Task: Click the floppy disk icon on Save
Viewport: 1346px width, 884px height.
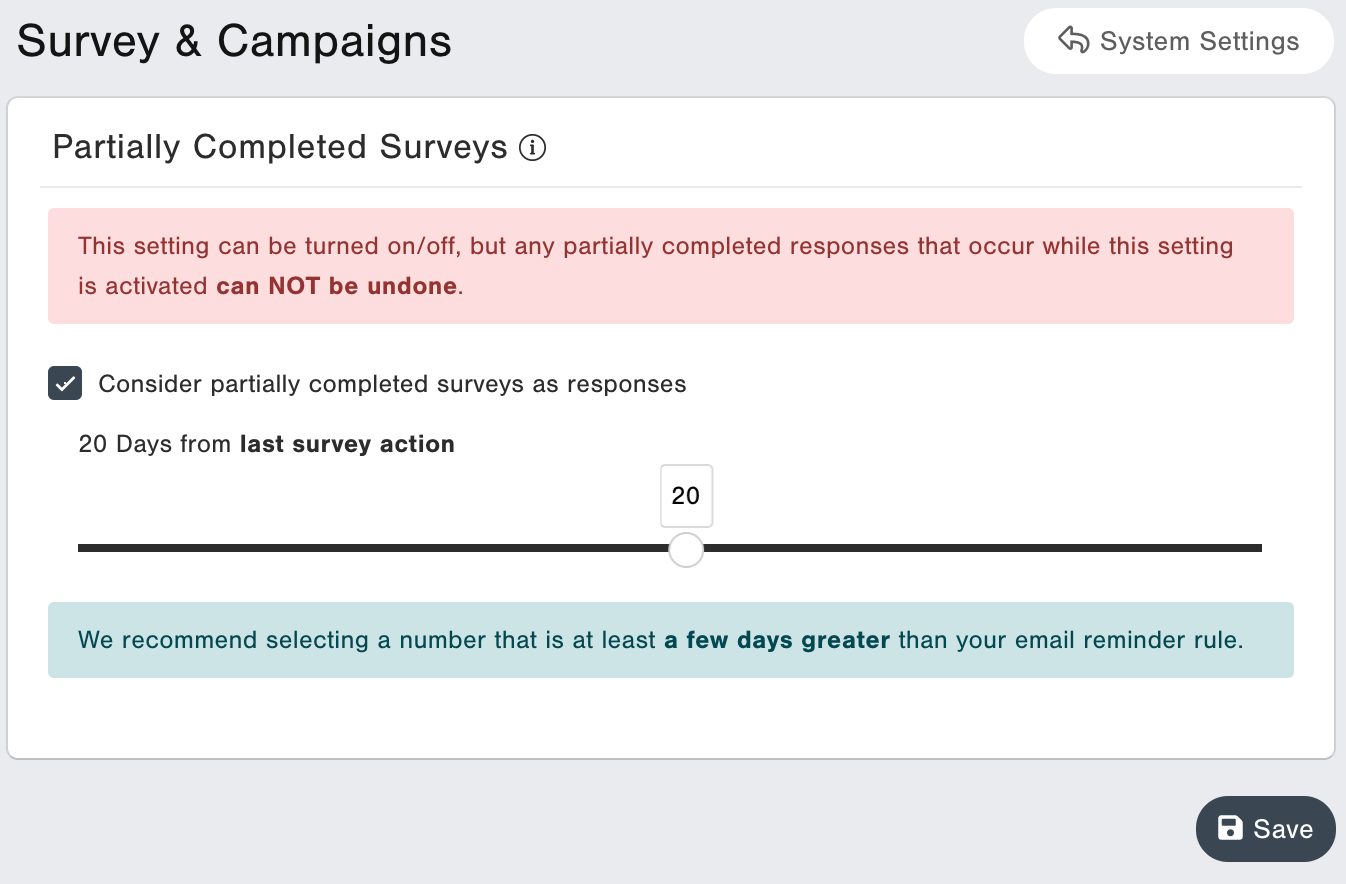Action: 1229,828
